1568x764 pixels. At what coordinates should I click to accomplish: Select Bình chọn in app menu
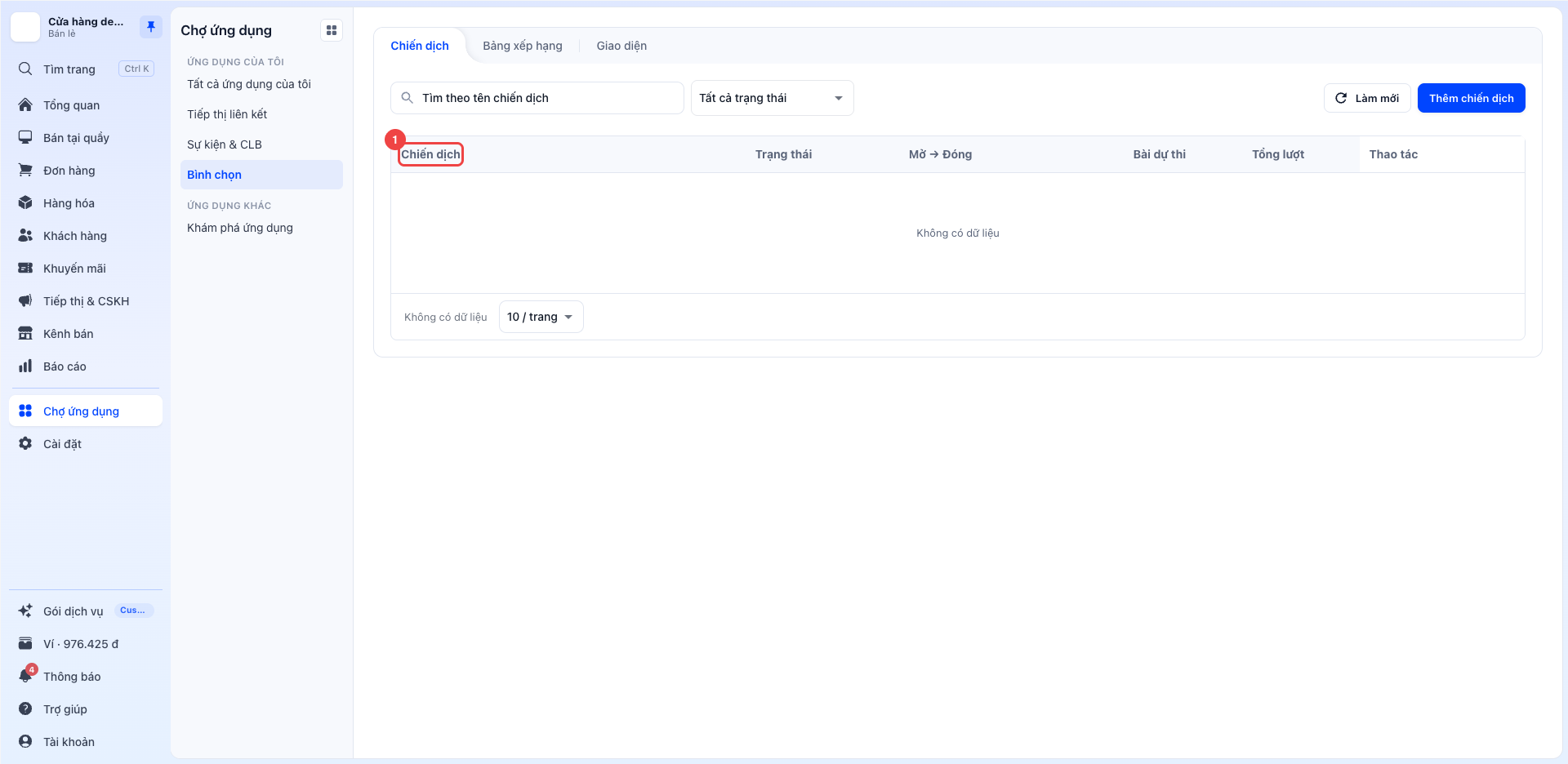pyautogui.click(x=261, y=175)
